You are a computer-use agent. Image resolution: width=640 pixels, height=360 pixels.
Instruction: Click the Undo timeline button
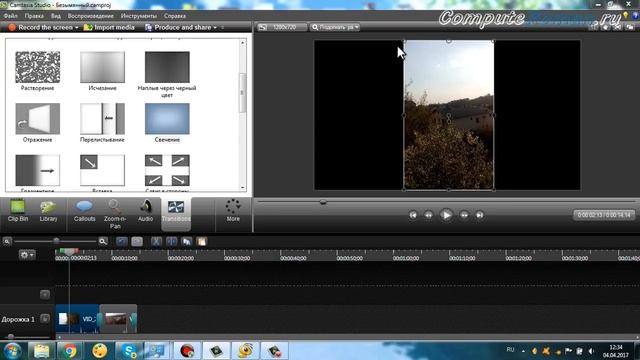[x=121, y=242]
